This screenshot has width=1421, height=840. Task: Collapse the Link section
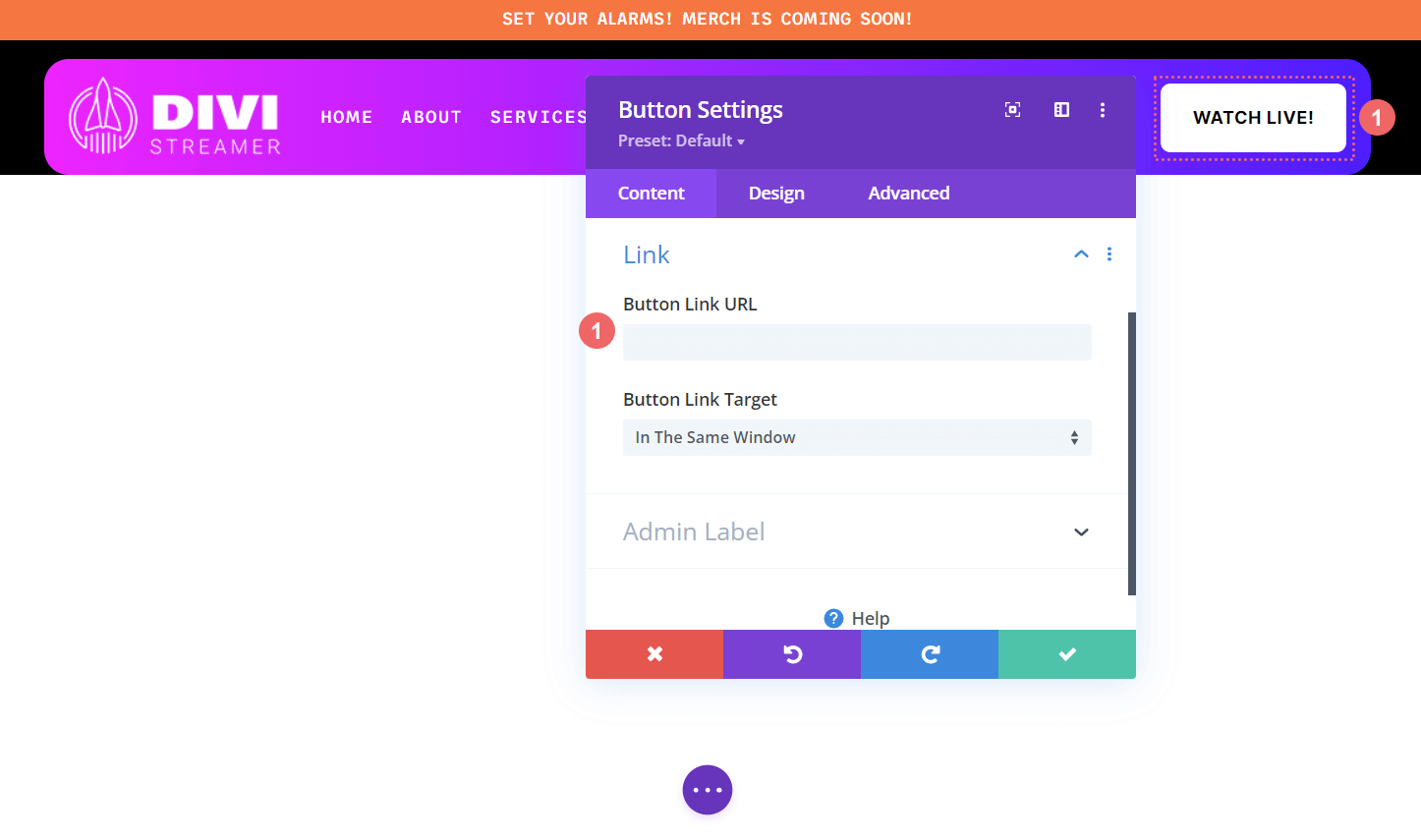coord(1081,253)
